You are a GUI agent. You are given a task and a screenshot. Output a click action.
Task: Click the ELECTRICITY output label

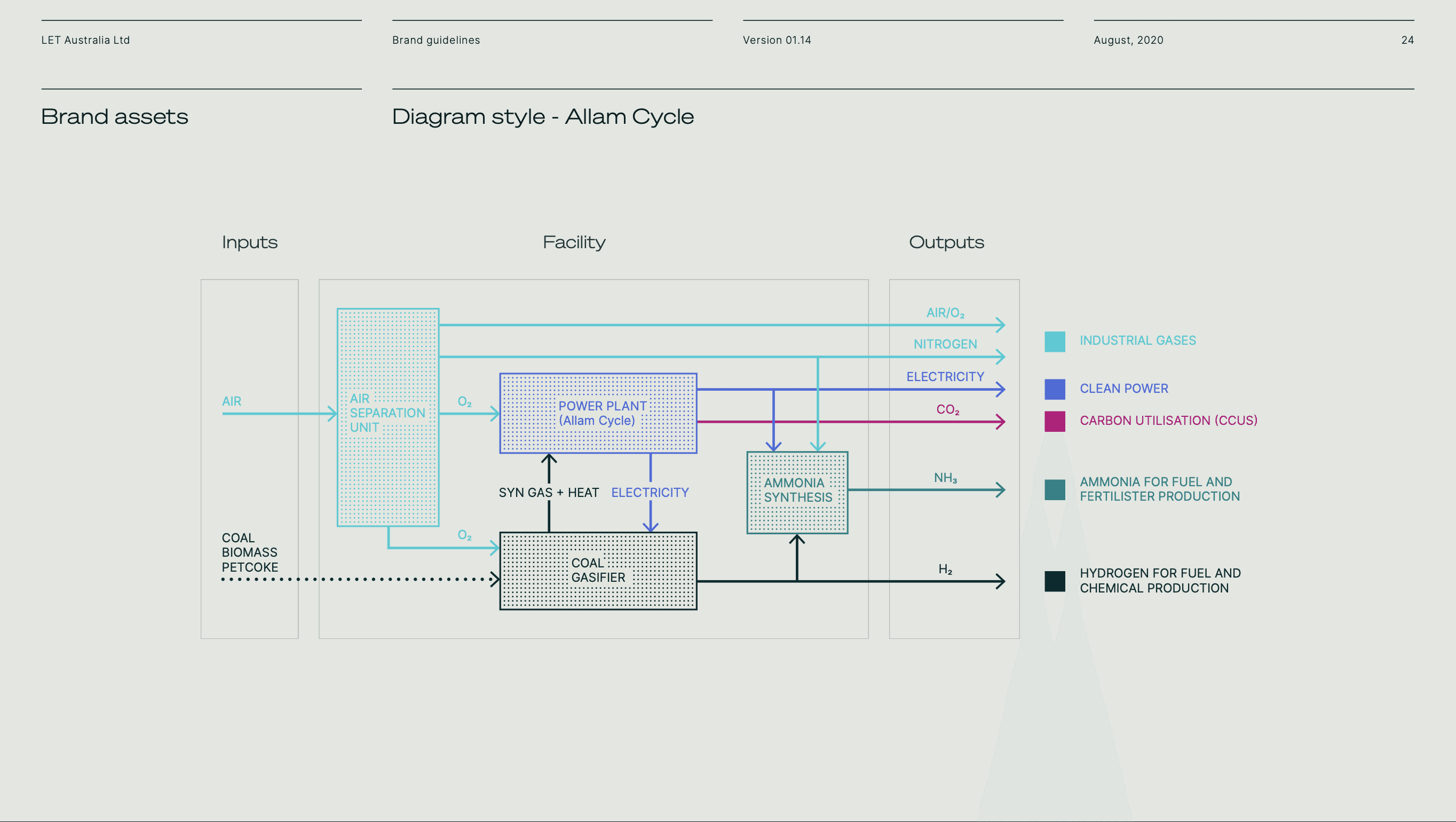coord(945,376)
